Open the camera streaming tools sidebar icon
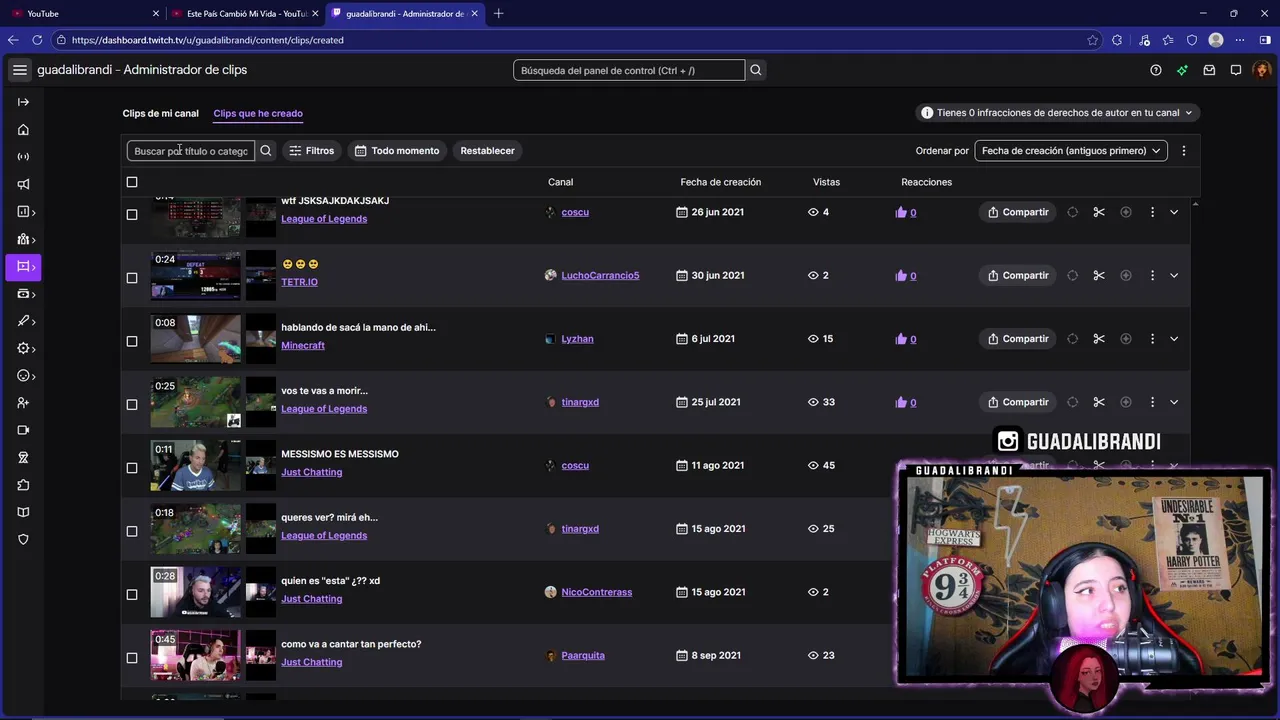This screenshot has height=720, width=1280. pyautogui.click(x=23, y=430)
